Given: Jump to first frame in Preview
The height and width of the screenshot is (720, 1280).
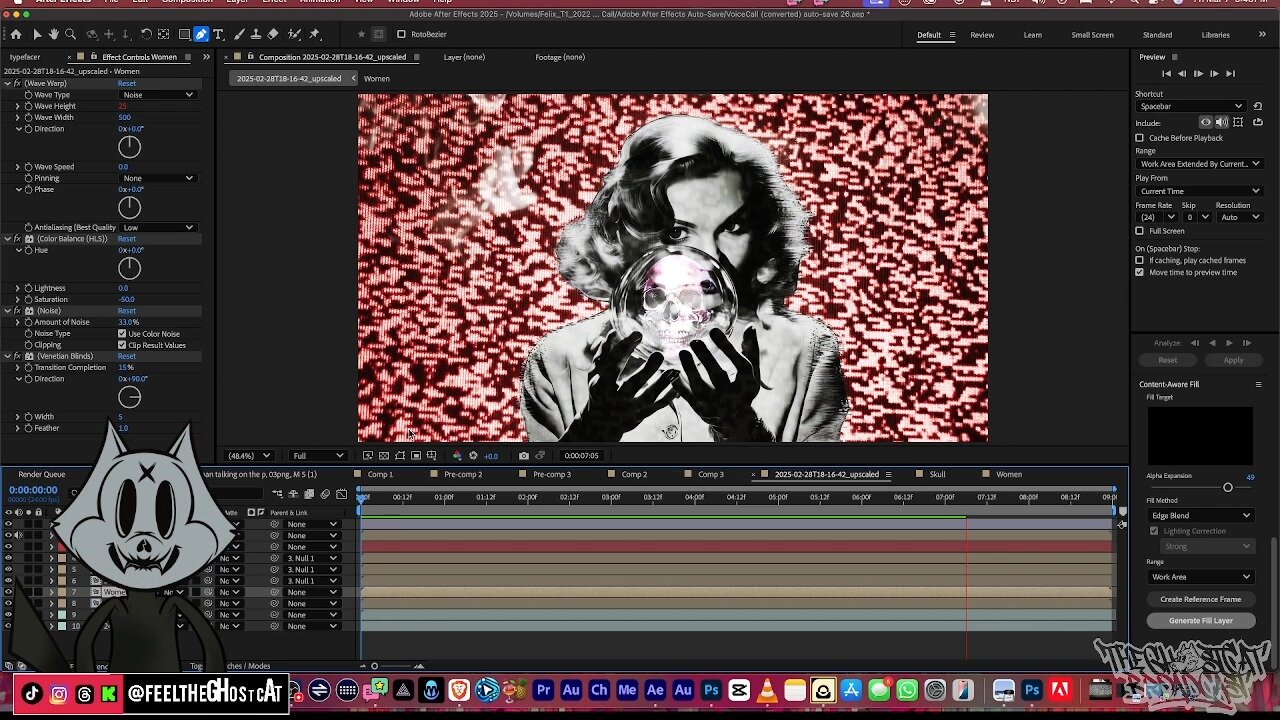Looking at the screenshot, I should pyautogui.click(x=1166, y=73).
